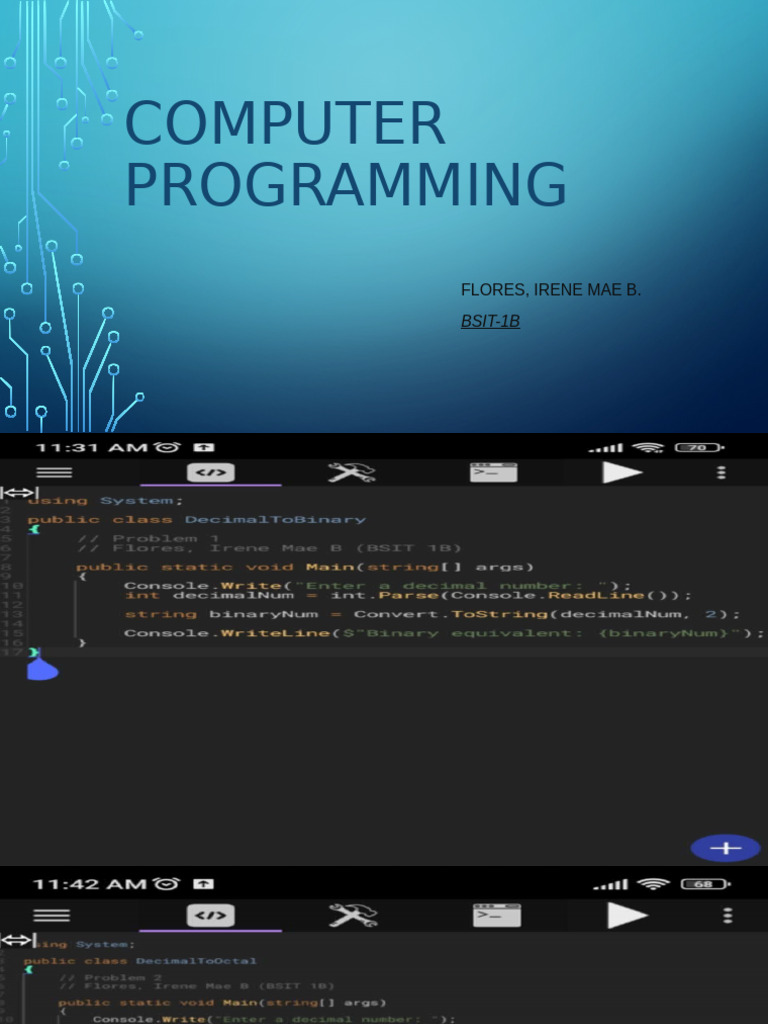This screenshot has height=1024, width=768.
Task: Select the code editor tab in the 11:42 AM screenshot
Action: pos(211,915)
